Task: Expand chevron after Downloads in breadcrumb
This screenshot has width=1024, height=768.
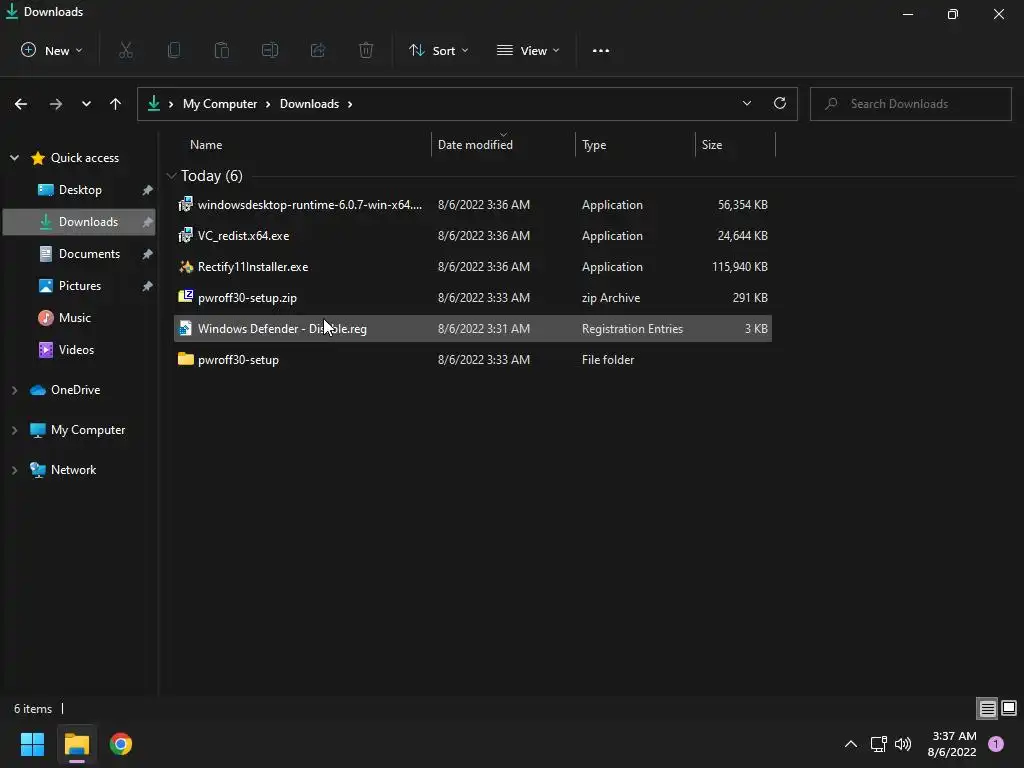Action: (350, 104)
